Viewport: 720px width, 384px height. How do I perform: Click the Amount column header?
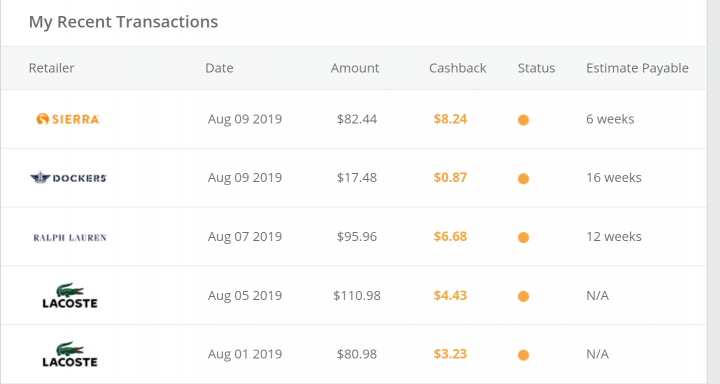pos(355,68)
